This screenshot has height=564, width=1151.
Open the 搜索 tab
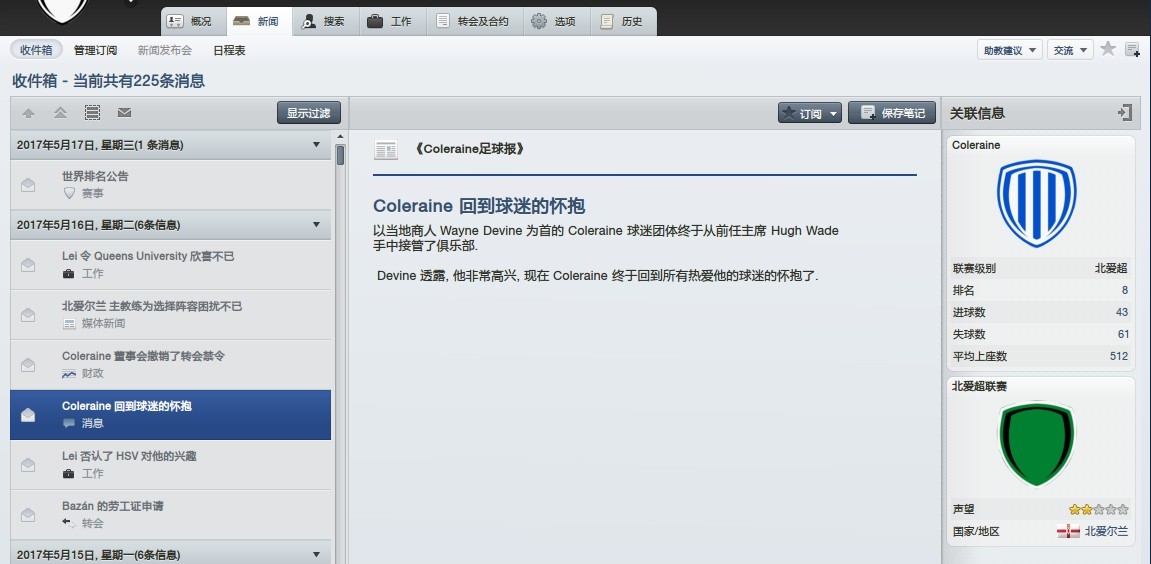323,21
